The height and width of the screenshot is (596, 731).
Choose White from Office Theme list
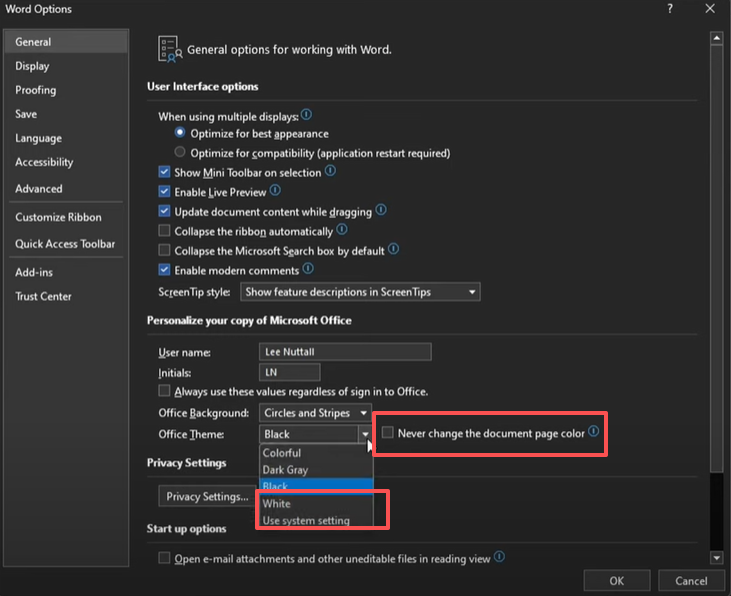pyautogui.click(x=277, y=504)
